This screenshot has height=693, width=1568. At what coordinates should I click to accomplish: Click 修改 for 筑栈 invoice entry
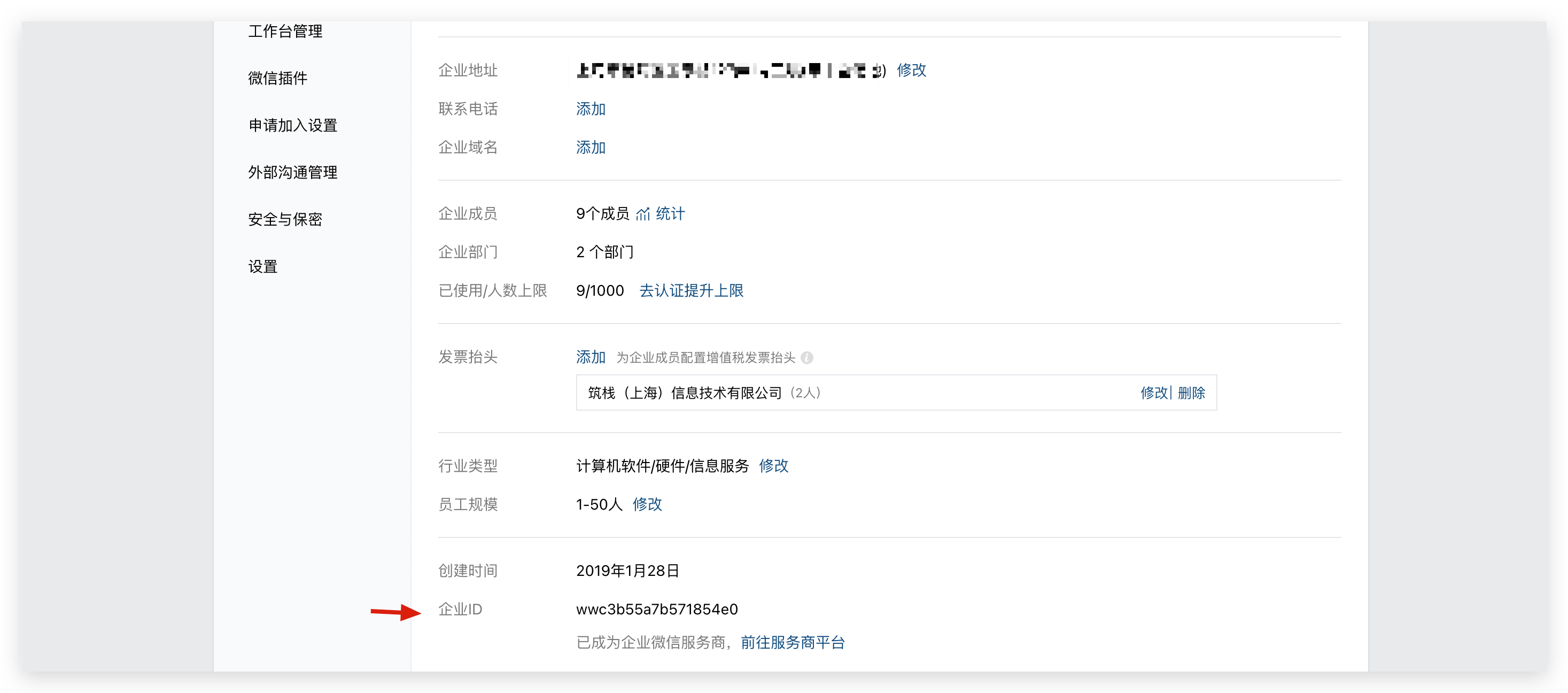tap(1154, 393)
